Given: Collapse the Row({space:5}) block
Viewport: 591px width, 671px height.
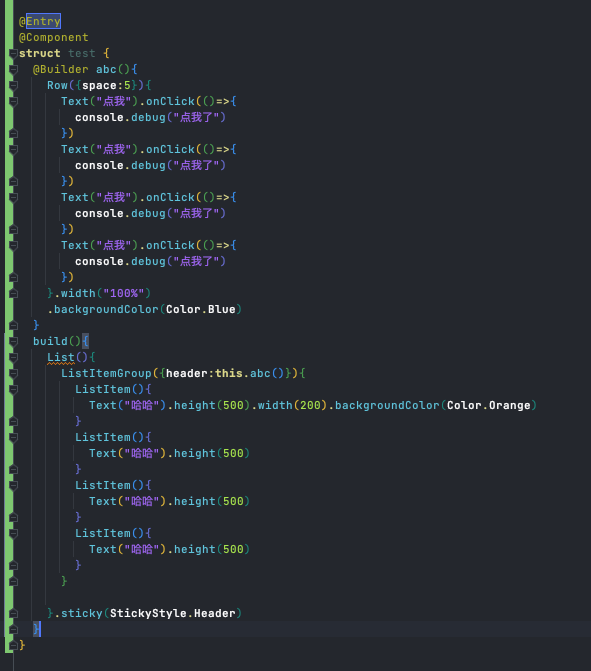Looking at the screenshot, I should (13, 86).
